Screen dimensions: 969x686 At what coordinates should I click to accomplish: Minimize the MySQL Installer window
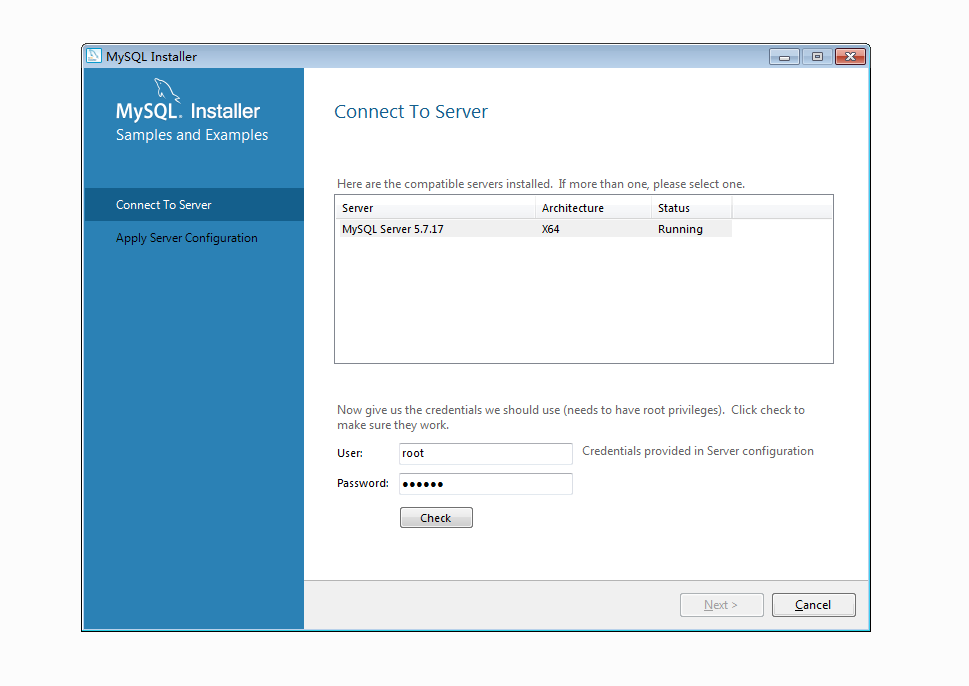(x=784, y=57)
